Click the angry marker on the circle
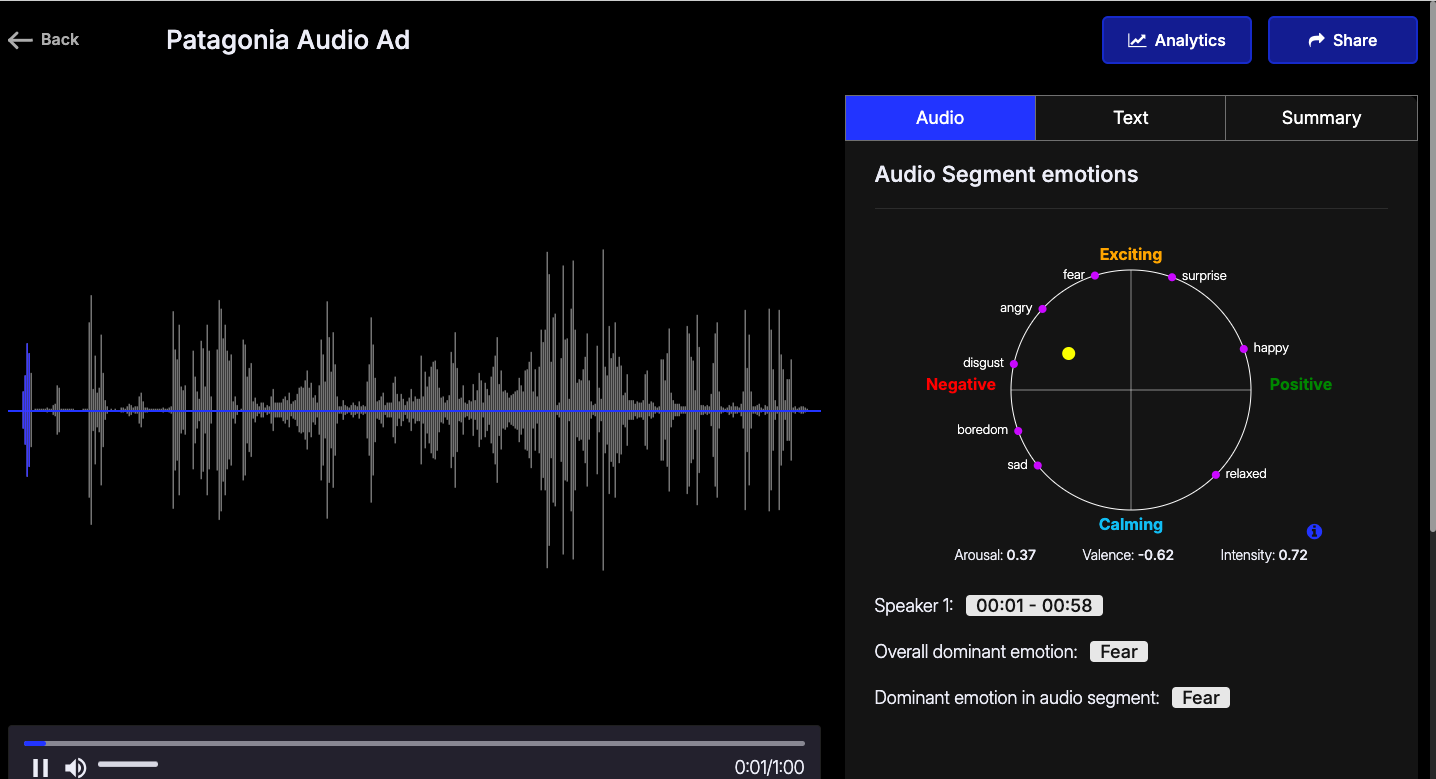This screenshot has height=779, width=1436. (1042, 309)
